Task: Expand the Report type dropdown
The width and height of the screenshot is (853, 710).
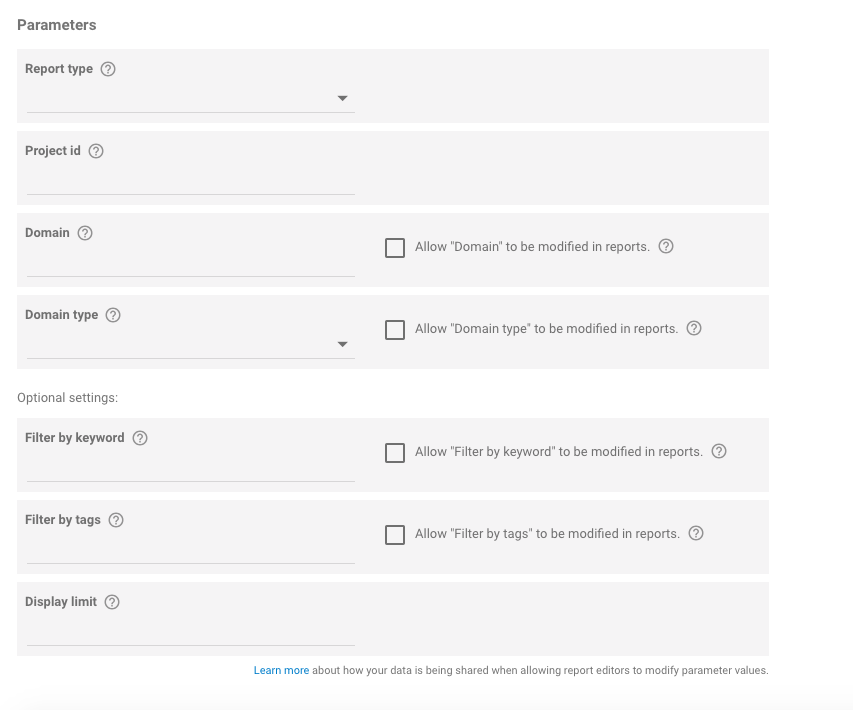Action: pyautogui.click(x=191, y=99)
